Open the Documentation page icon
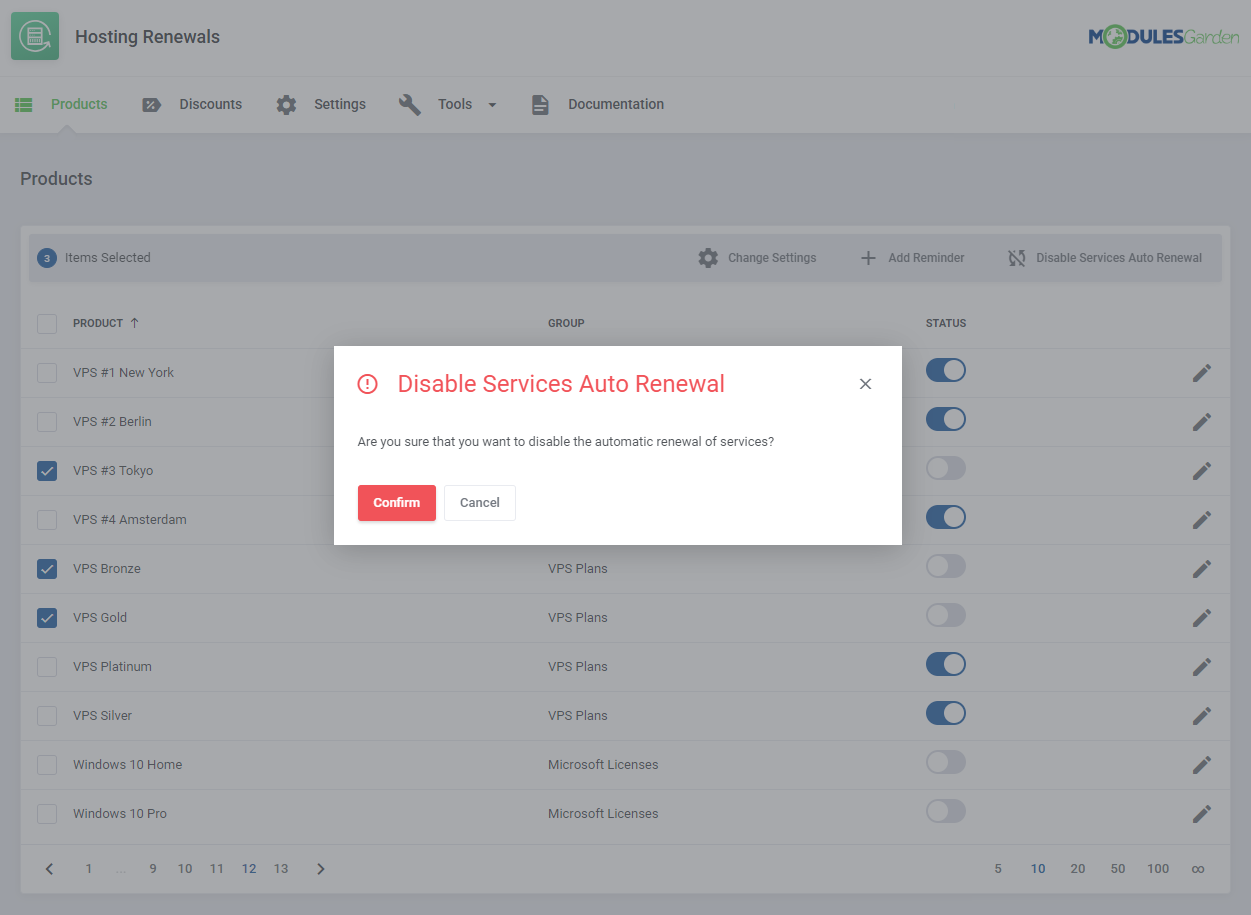 [540, 103]
